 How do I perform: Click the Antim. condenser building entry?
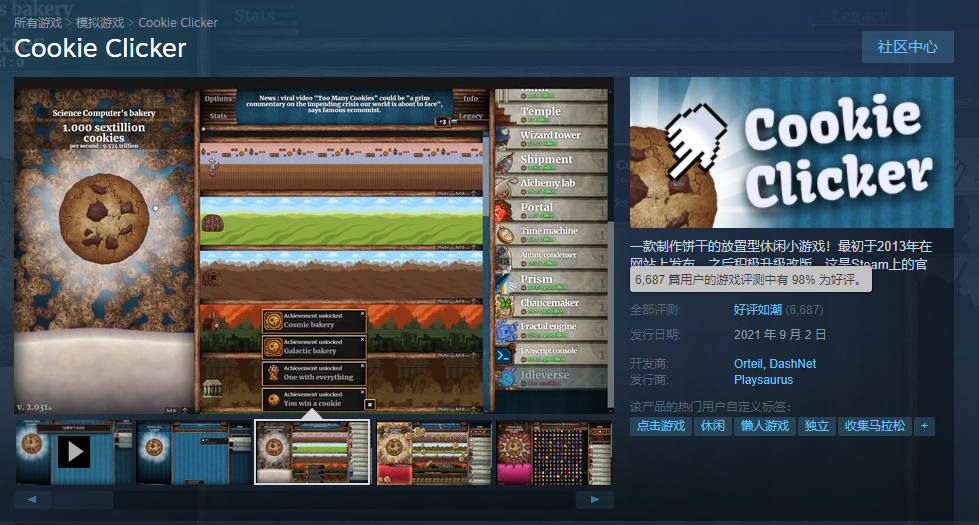tap(552, 257)
